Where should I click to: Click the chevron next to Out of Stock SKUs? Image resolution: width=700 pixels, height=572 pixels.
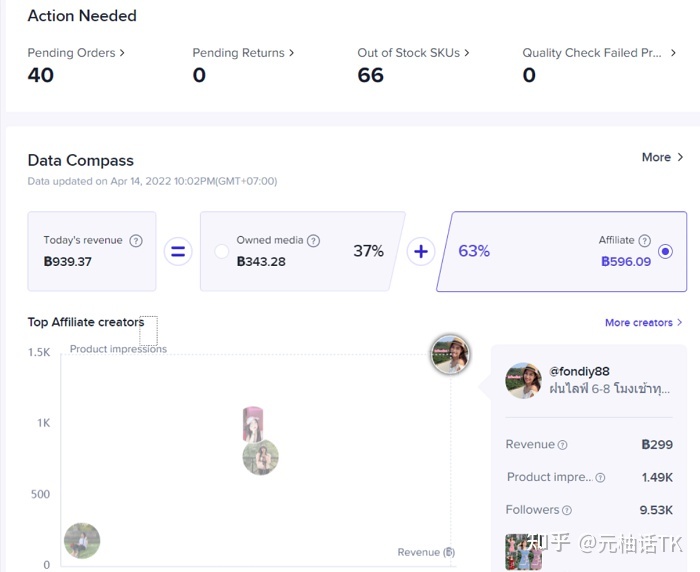coord(467,53)
